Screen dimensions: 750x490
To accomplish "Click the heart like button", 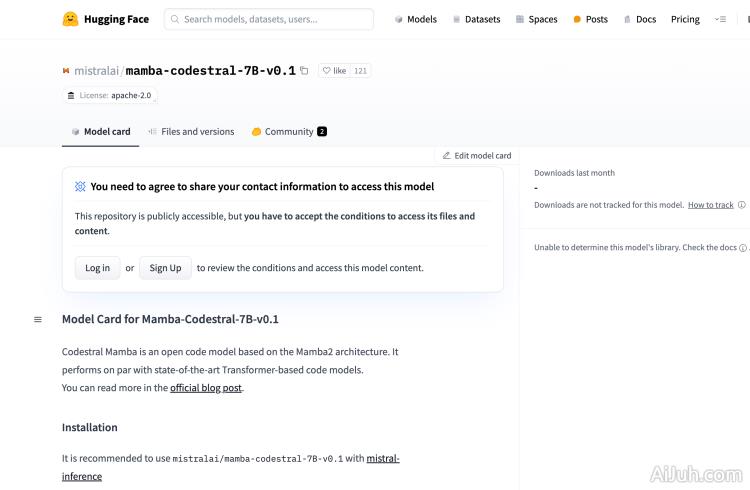I will coord(334,71).
